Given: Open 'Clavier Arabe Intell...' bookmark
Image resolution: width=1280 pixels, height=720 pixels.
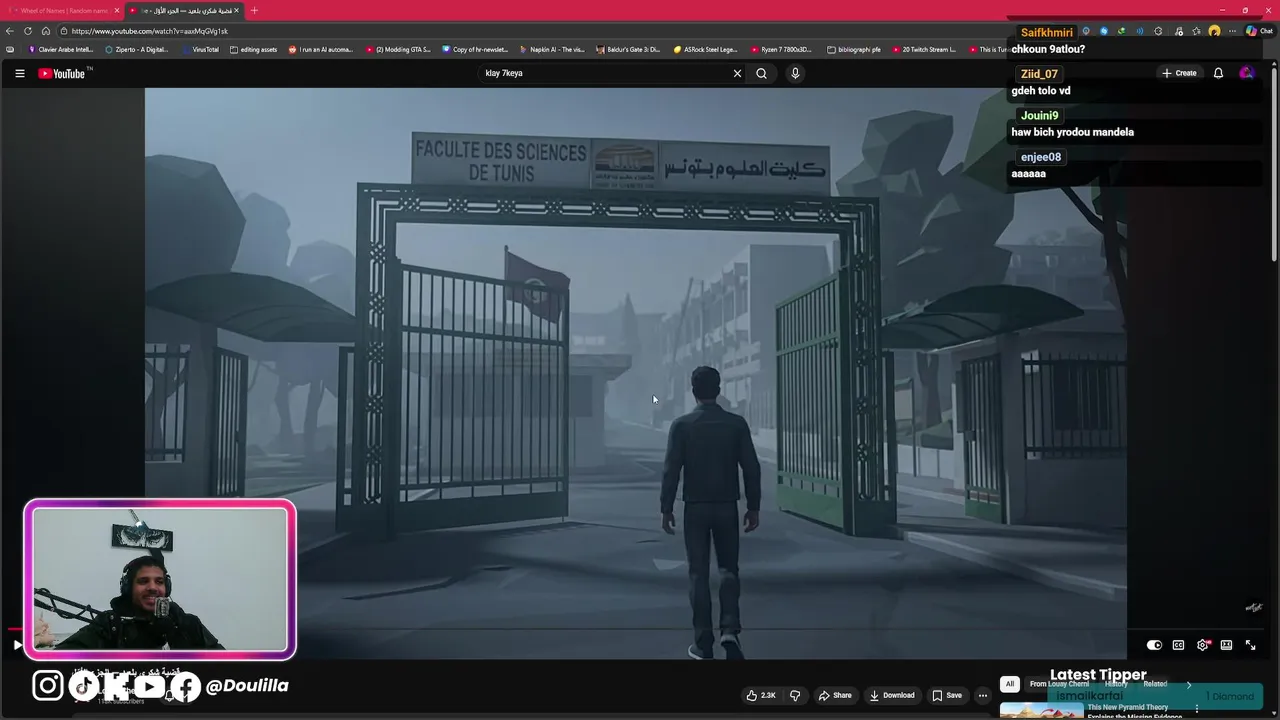Looking at the screenshot, I should pos(60,49).
